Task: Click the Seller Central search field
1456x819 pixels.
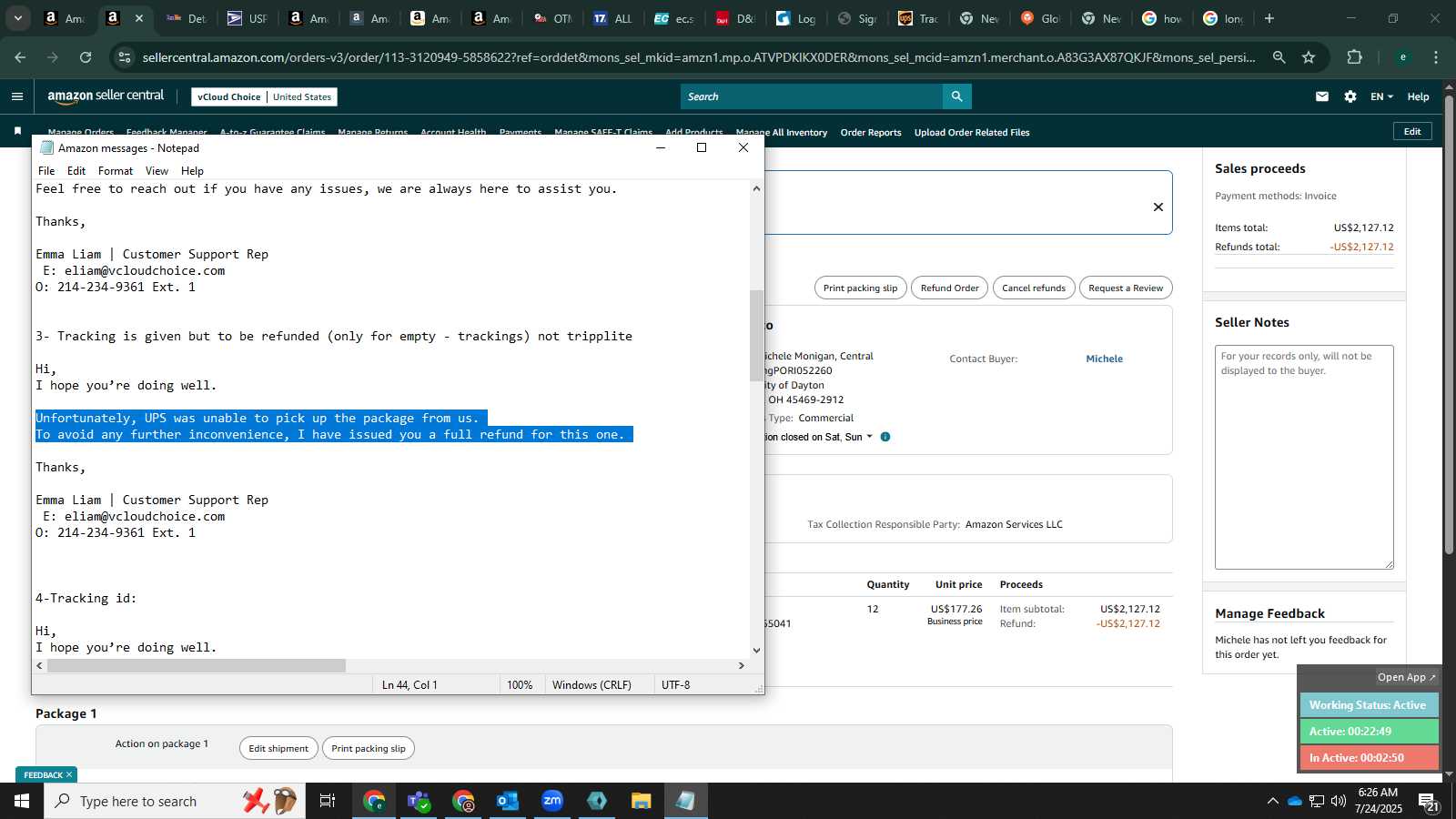Action: click(812, 96)
